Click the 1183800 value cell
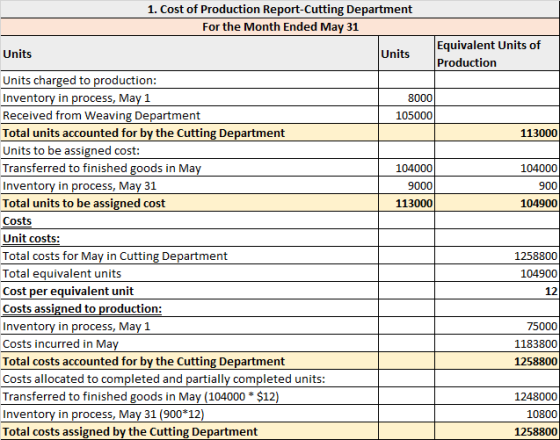 (x=497, y=343)
